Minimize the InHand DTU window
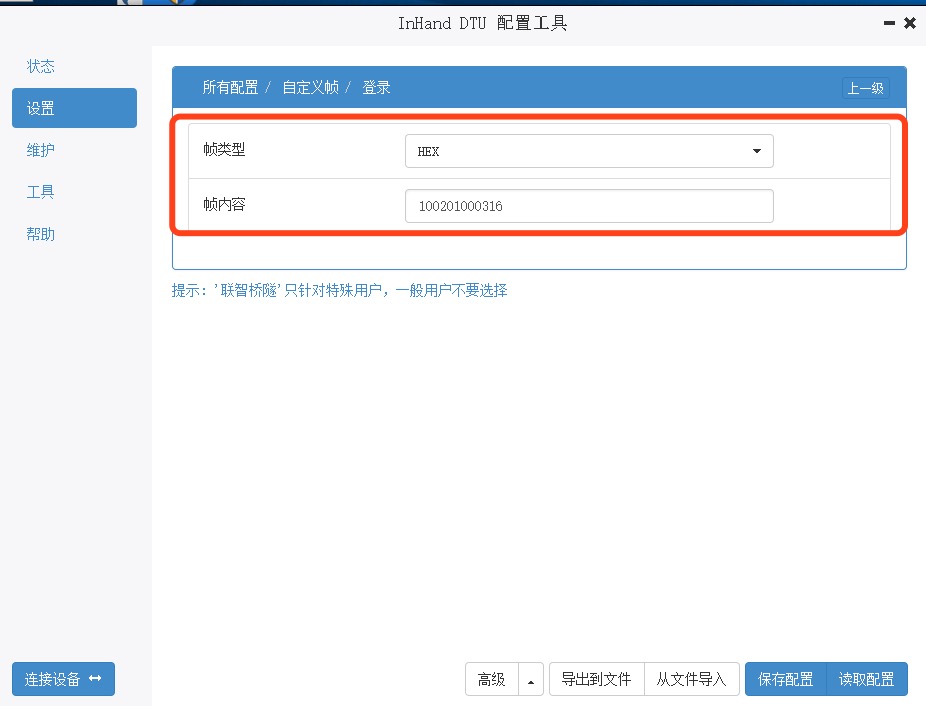Image resolution: width=926 pixels, height=706 pixels. [x=889, y=23]
